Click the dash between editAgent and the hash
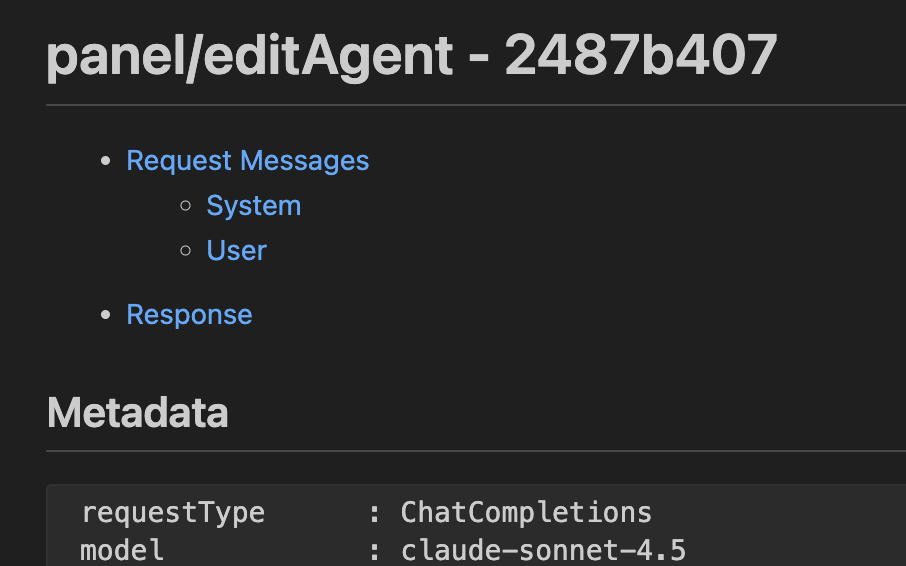The height and width of the screenshot is (566, 906). point(479,60)
